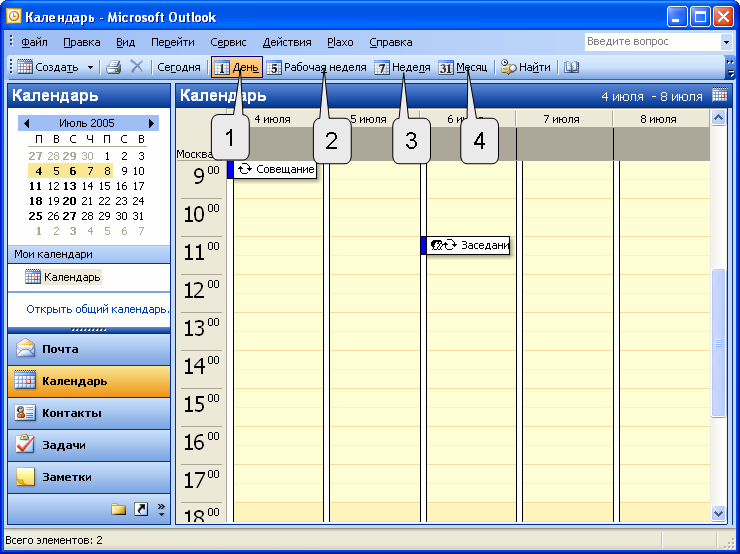Jump to today via the Сегодня button

(179, 67)
